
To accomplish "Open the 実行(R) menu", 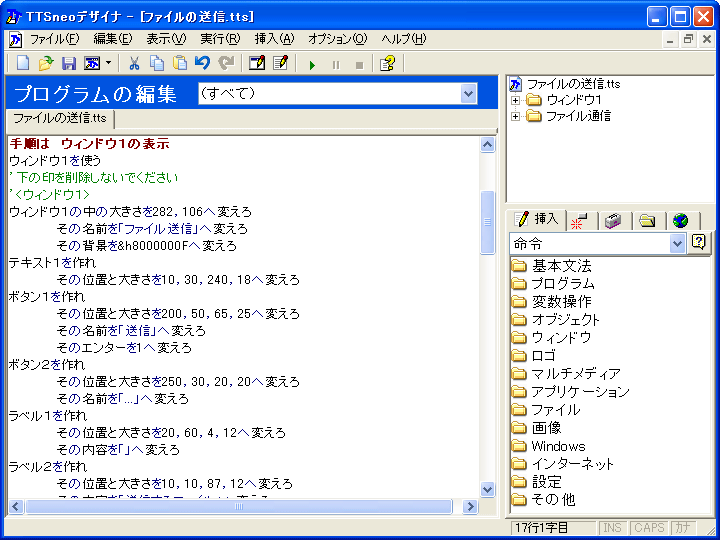I will point(220,39).
